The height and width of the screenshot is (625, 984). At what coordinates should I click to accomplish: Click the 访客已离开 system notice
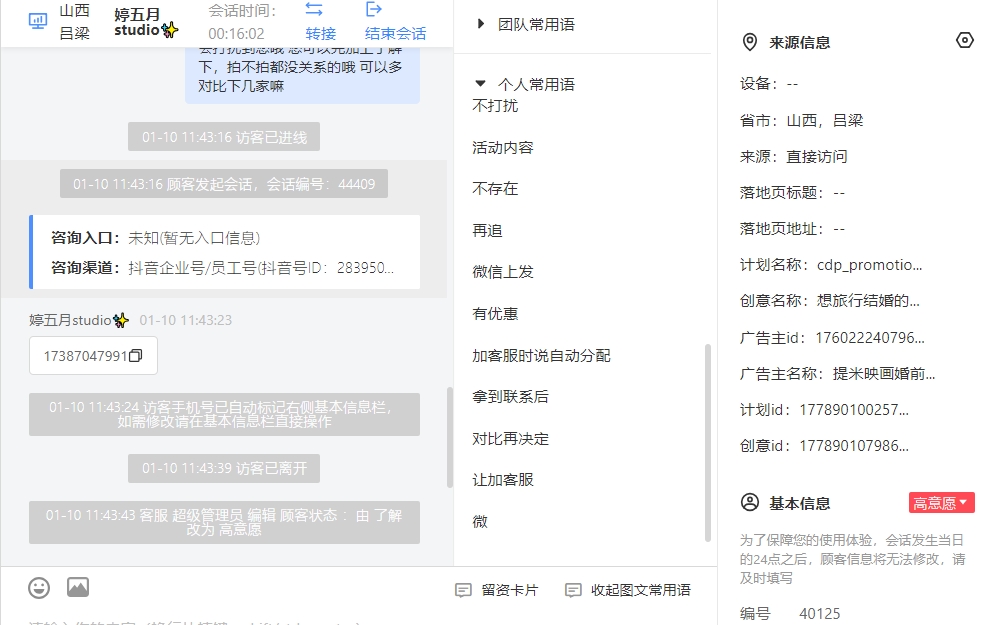coord(224,468)
